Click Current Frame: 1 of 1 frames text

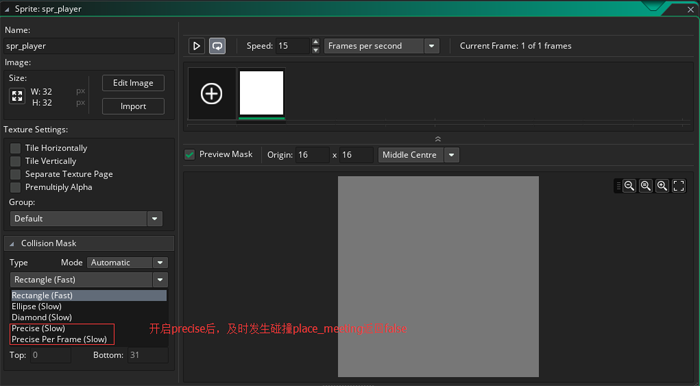pyautogui.click(x=516, y=46)
